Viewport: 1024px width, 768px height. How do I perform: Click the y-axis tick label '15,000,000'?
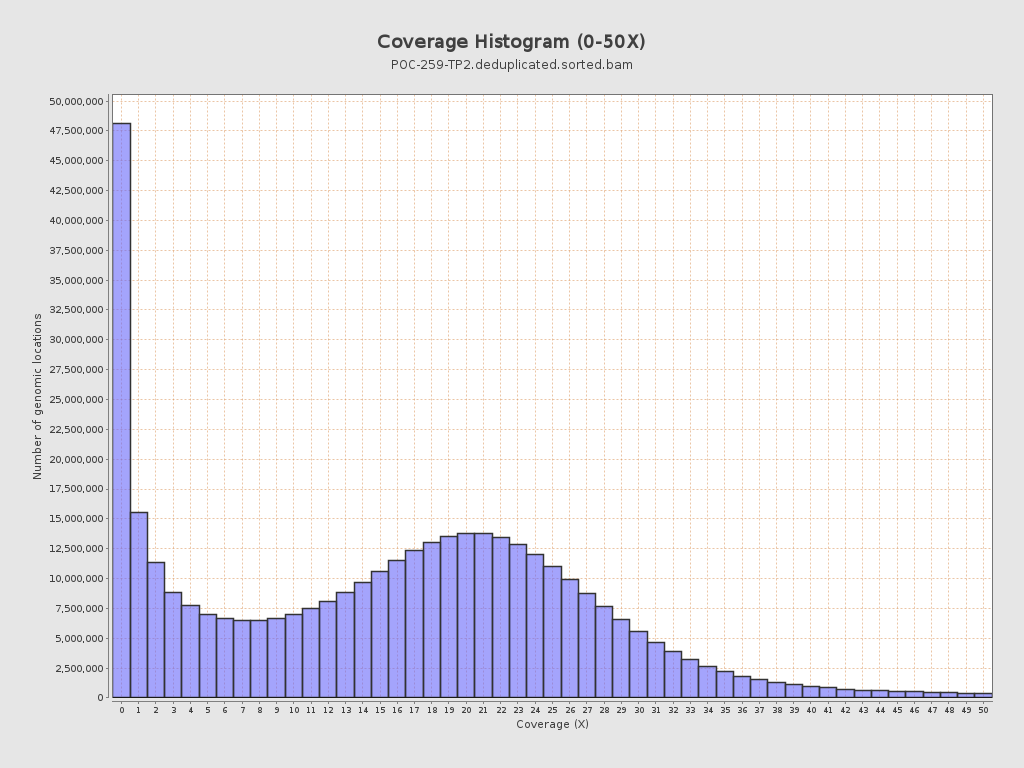[x=76, y=519]
